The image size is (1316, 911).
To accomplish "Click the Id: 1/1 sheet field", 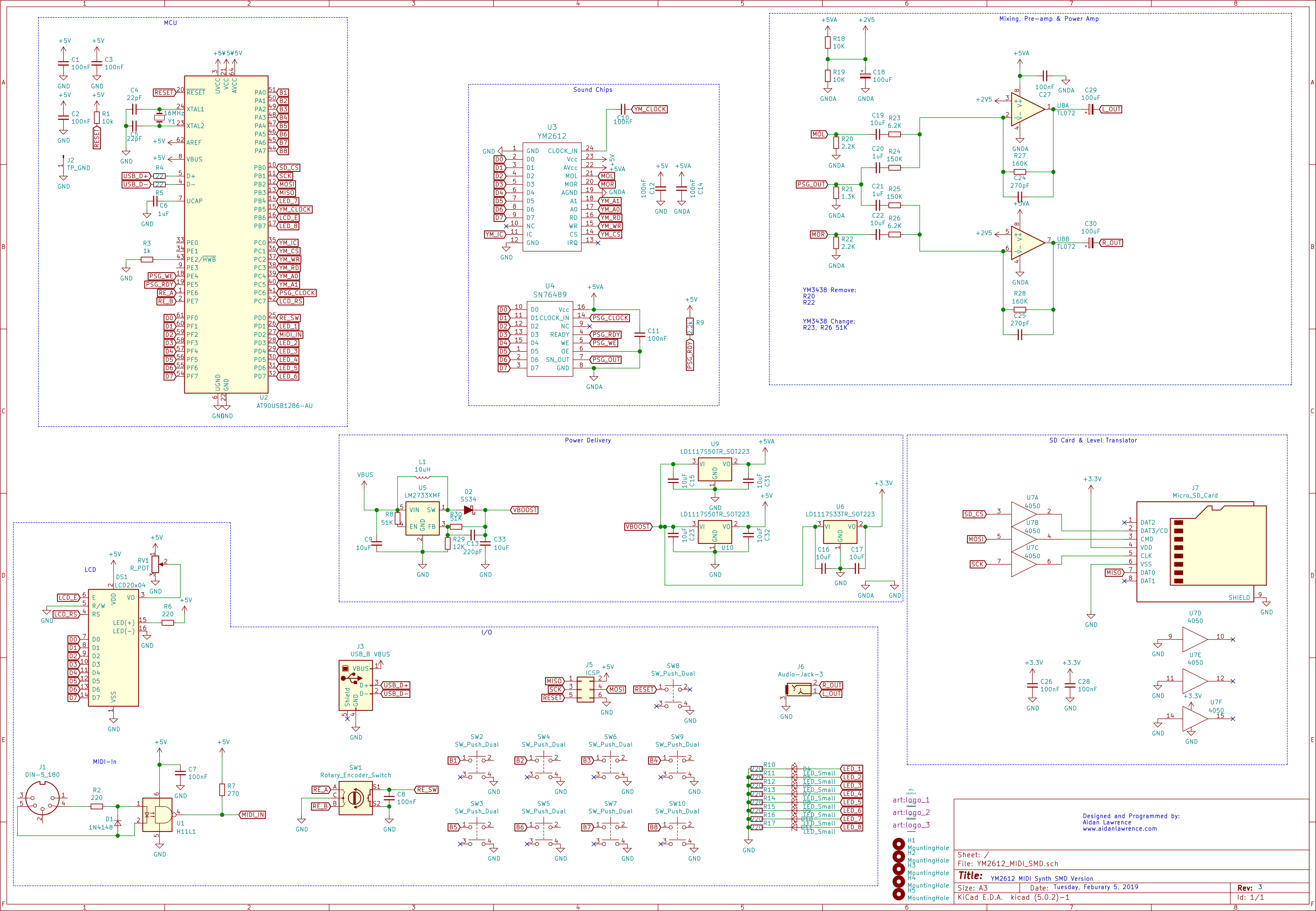I will click(1250, 897).
